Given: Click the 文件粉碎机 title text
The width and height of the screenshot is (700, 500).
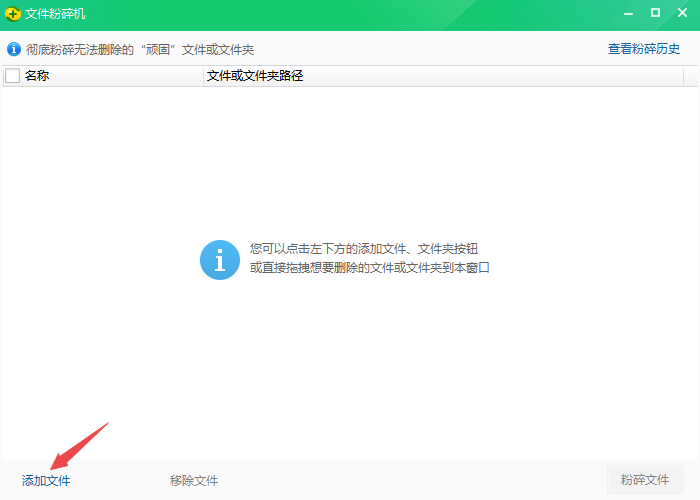Looking at the screenshot, I should point(55,14).
